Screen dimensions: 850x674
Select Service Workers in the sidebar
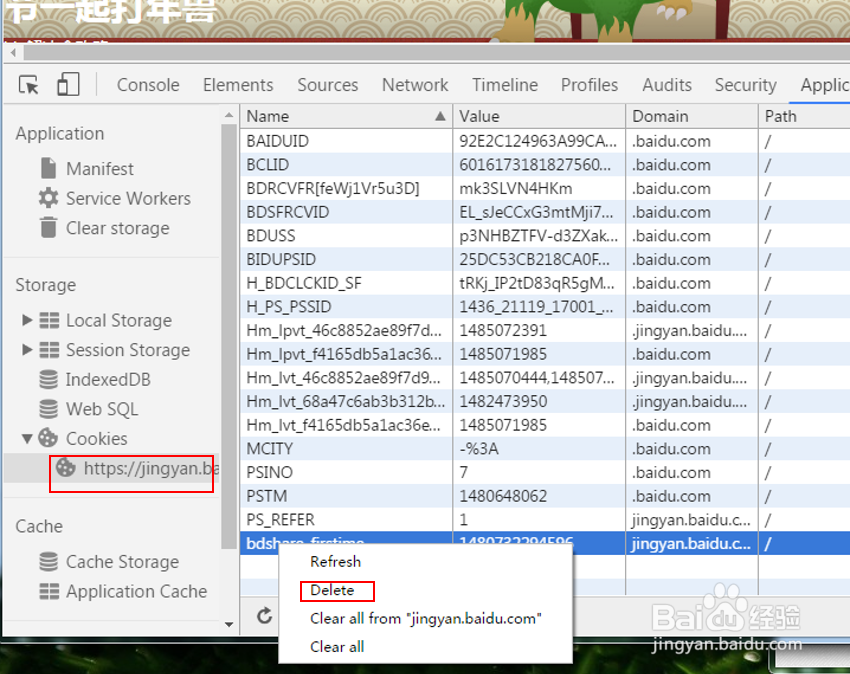(x=128, y=198)
